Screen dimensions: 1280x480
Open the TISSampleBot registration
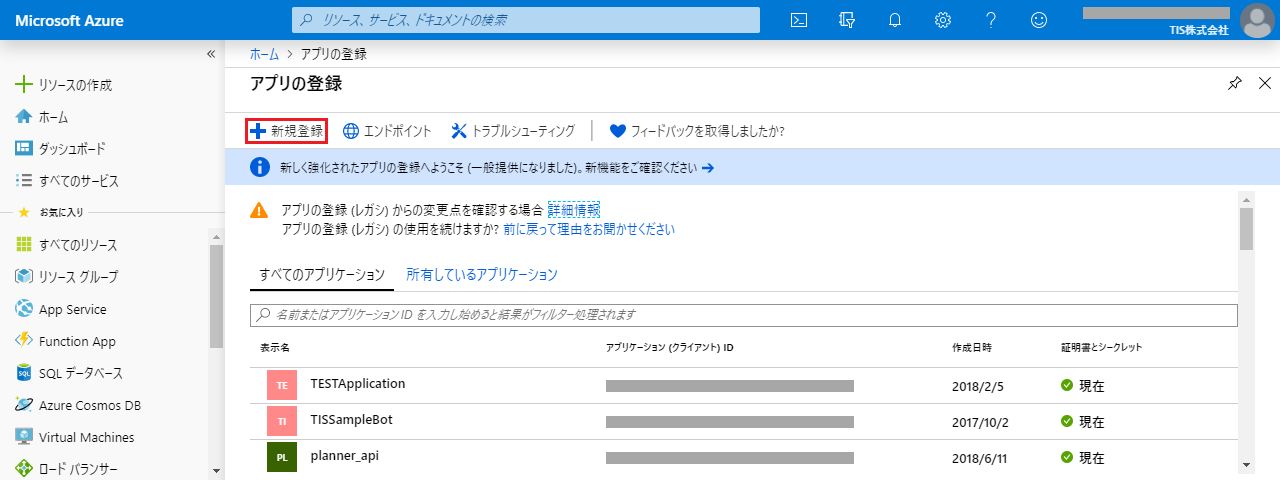click(x=352, y=420)
